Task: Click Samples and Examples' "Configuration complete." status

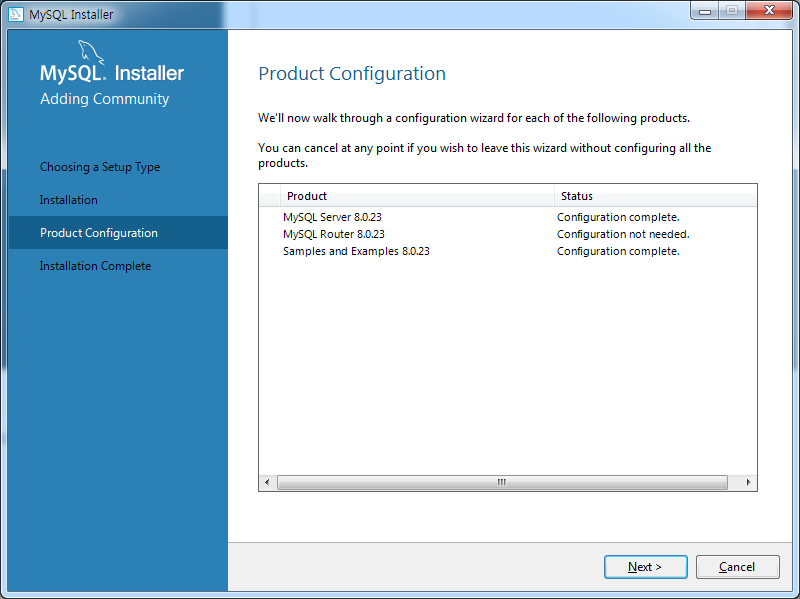Action: [618, 251]
